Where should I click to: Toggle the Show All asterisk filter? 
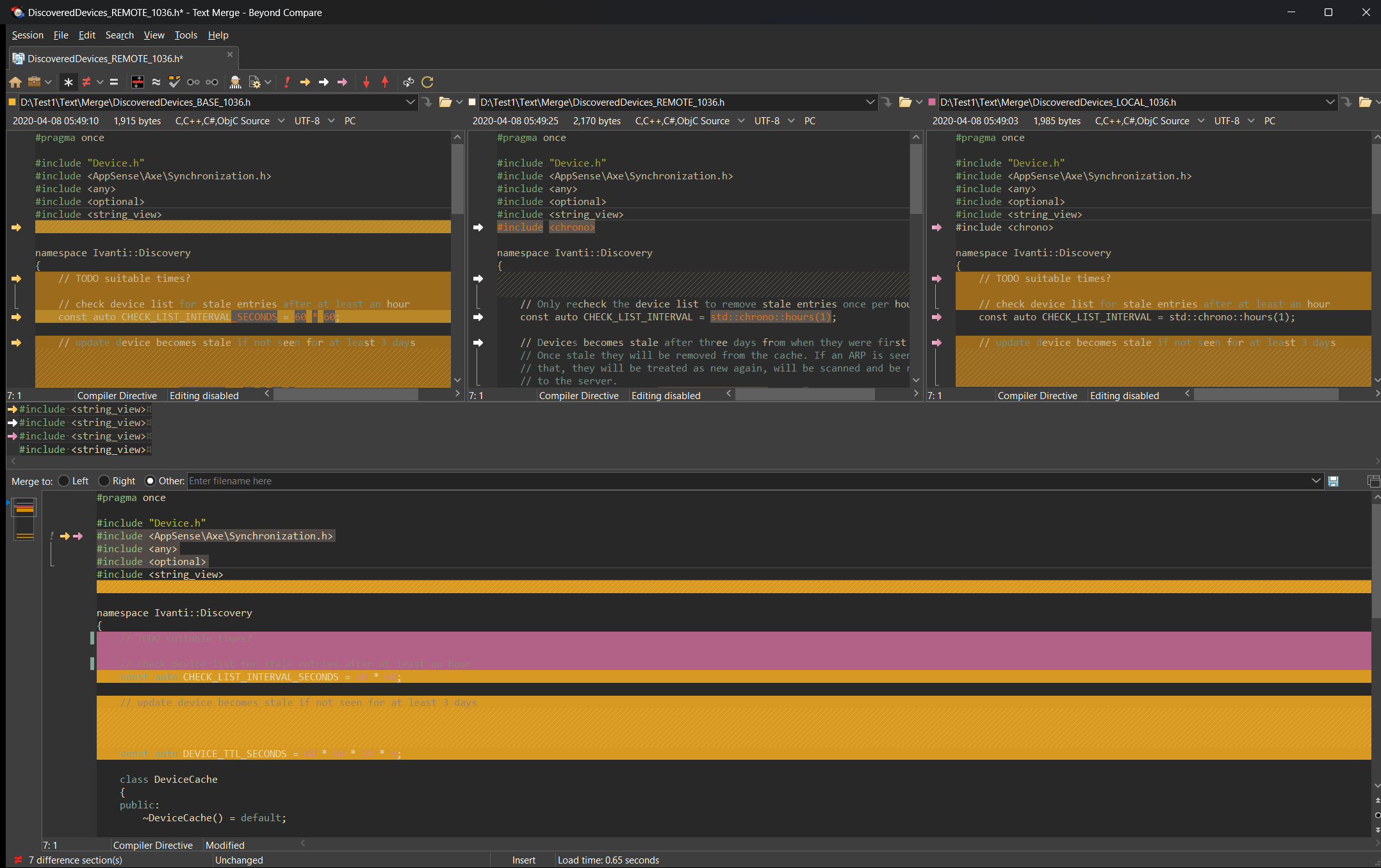(69, 82)
